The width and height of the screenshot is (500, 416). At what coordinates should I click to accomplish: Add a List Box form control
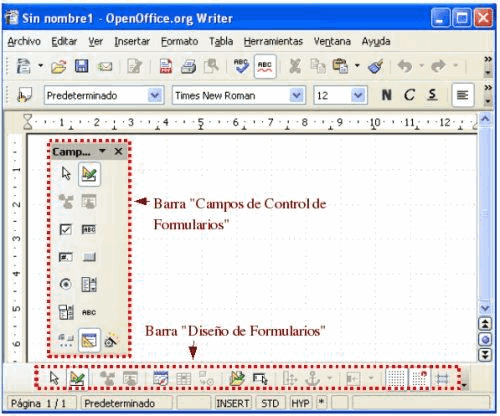coord(89,284)
